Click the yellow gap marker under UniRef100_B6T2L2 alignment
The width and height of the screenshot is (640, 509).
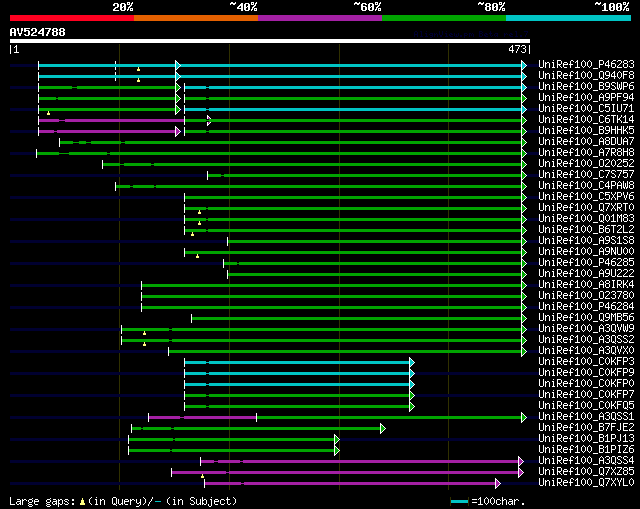192,234
